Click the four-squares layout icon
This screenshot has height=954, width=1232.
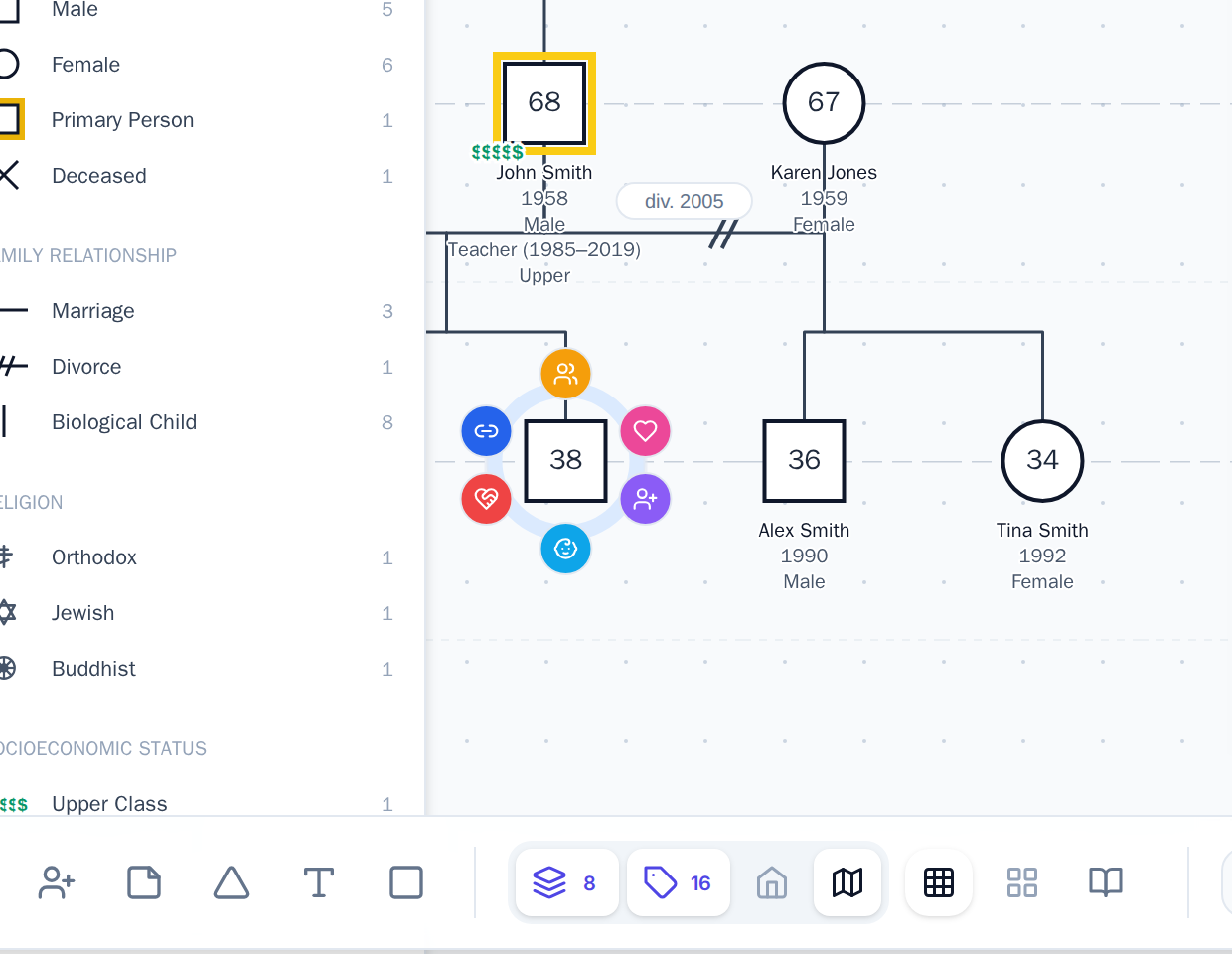(1022, 882)
